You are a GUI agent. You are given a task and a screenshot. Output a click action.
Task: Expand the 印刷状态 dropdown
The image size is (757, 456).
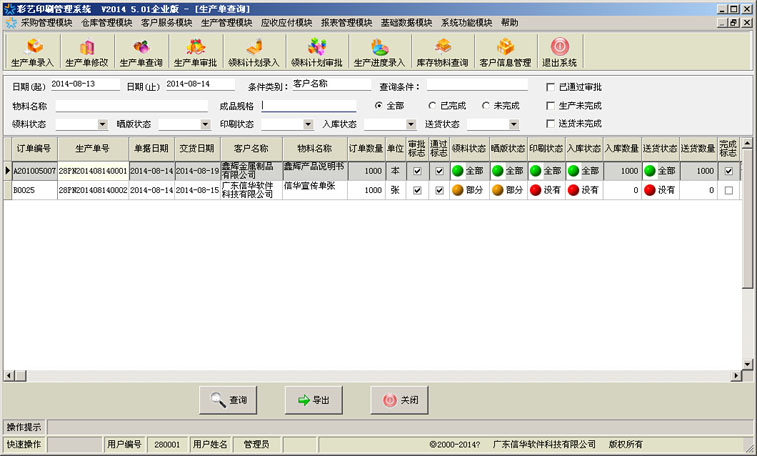click(308, 124)
